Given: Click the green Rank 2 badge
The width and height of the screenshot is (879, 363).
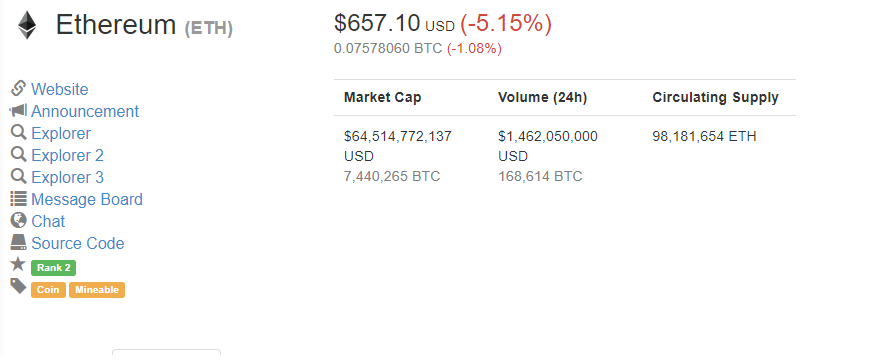Looking at the screenshot, I should point(53,268).
